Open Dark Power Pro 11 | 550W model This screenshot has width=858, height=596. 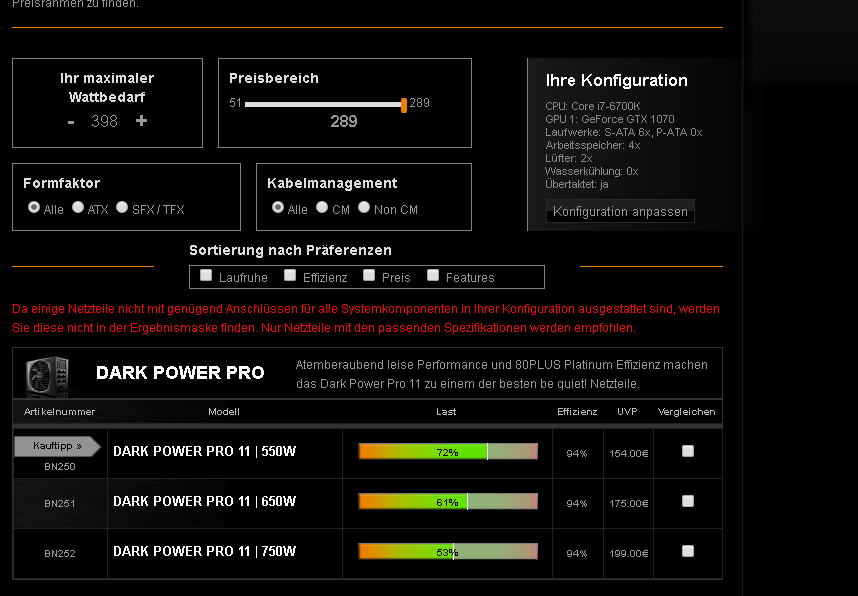(204, 452)
